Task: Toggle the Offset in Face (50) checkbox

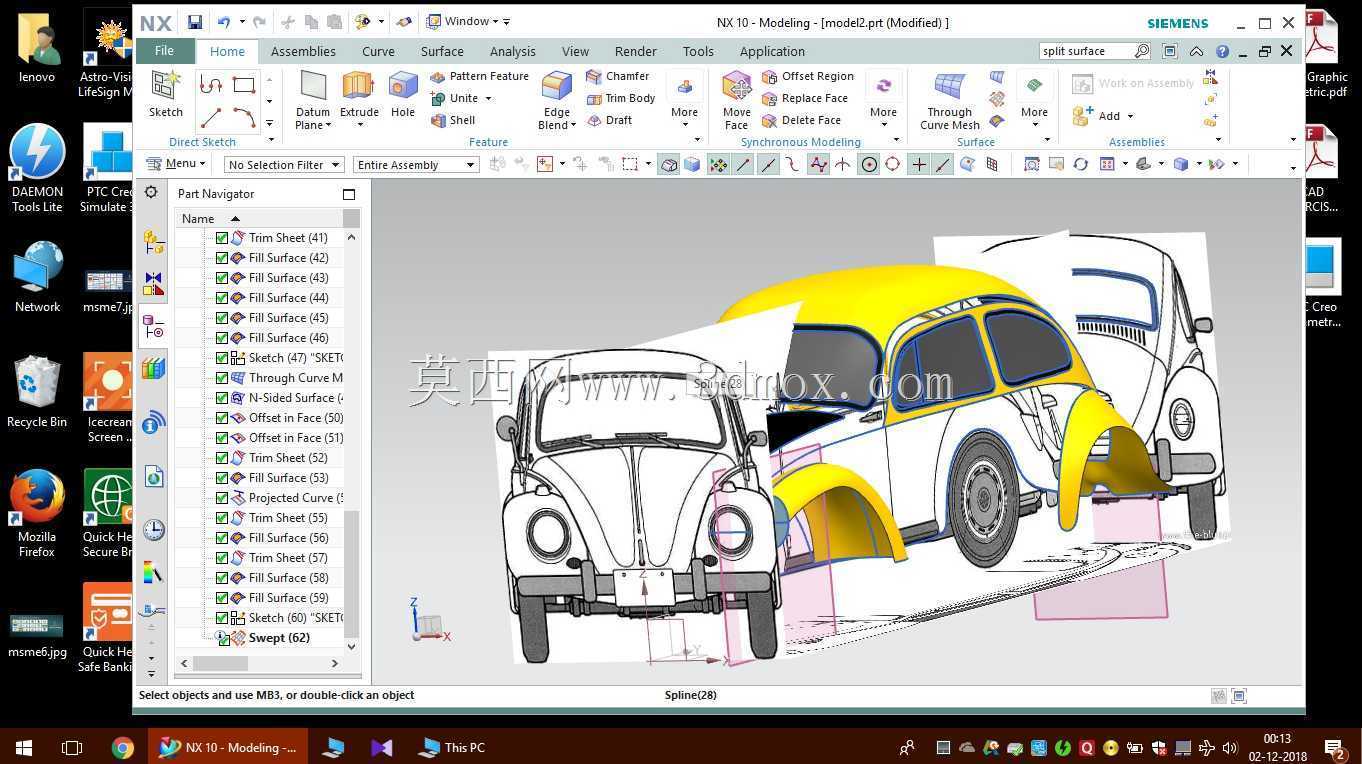Action: coord(222,418)
